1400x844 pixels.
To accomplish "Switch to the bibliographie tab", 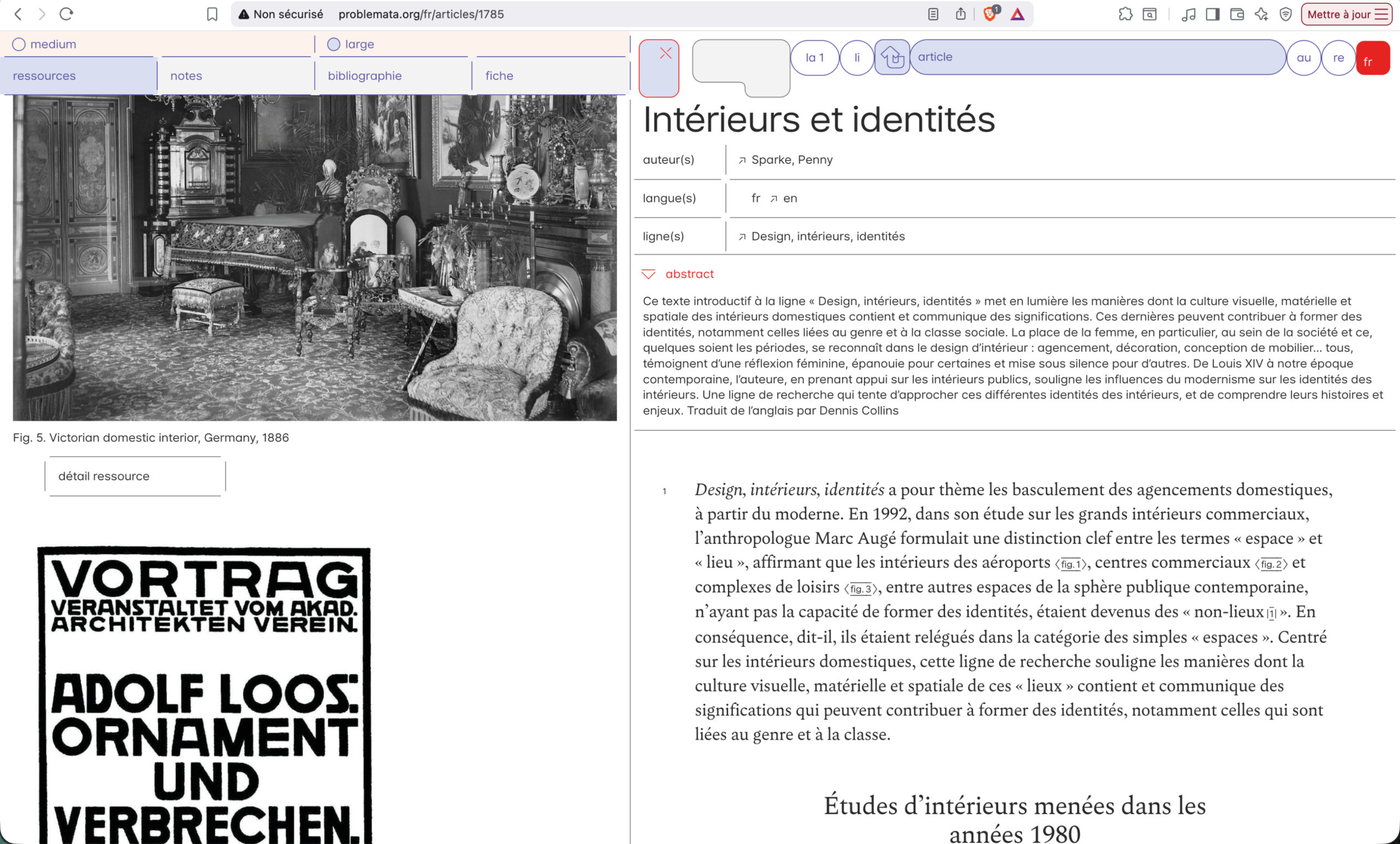I will tap(365, 75).
